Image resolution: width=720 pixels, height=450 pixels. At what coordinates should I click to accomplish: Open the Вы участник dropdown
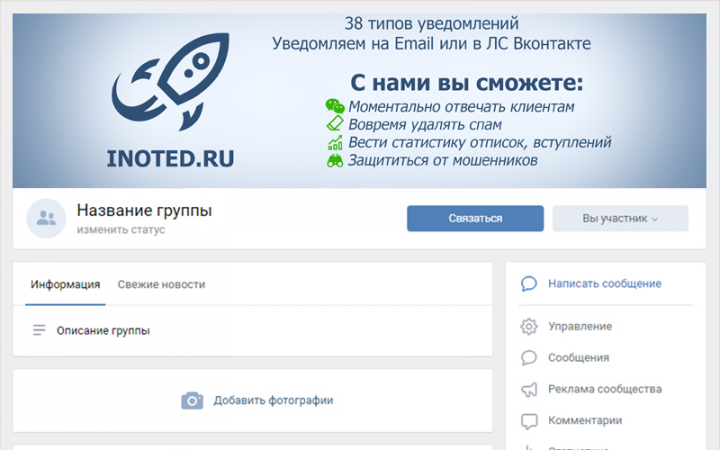coord(620,219)
